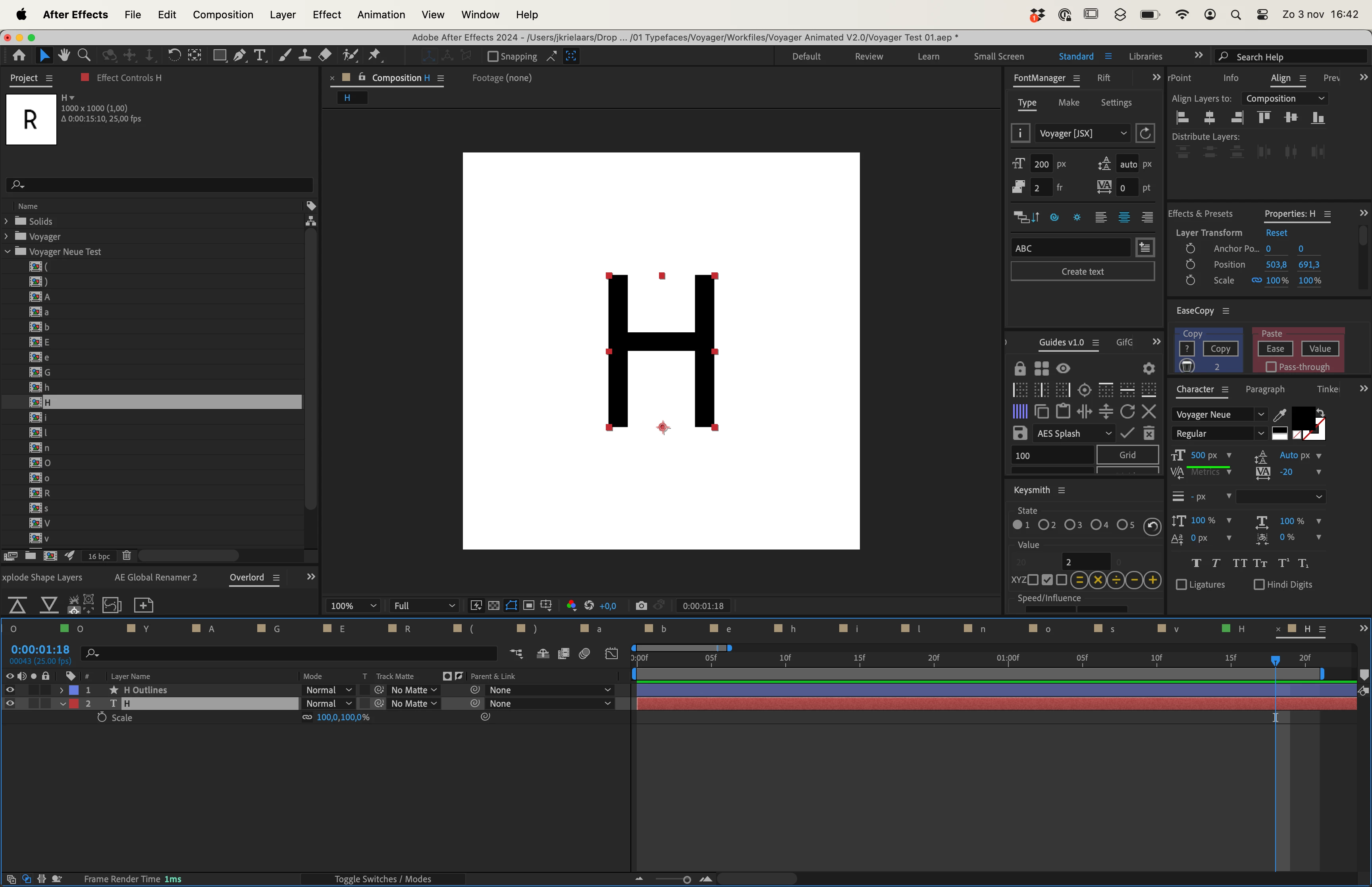
Task: Click the trash icon in Project panel
Action: 127,556
